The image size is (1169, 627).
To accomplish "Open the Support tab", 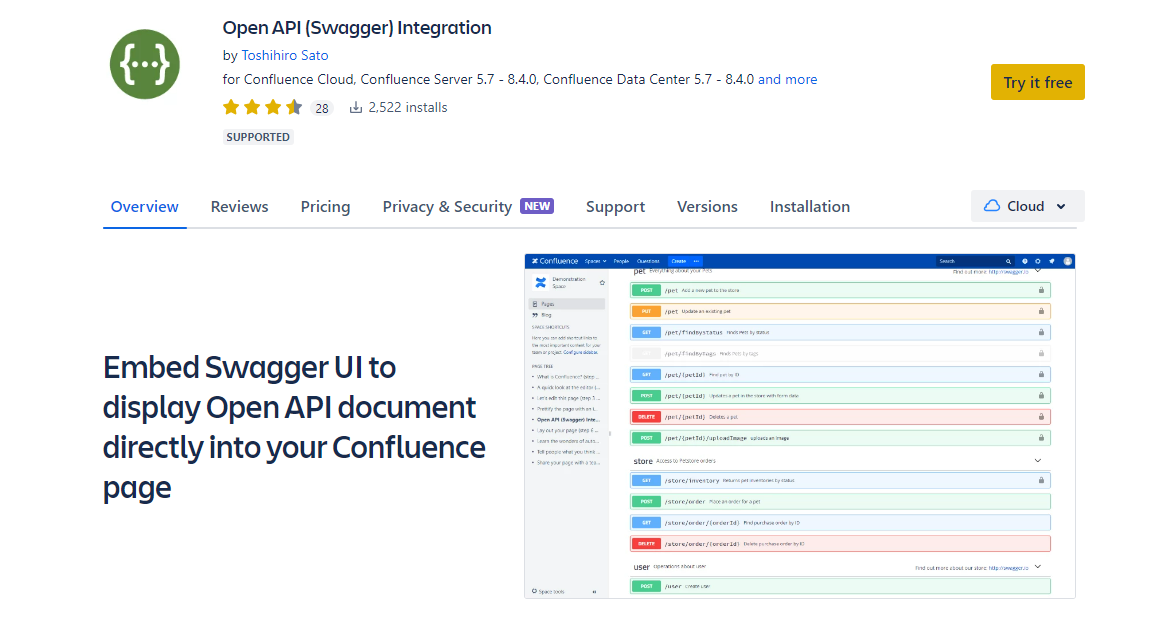I will (x=615, y=207).
